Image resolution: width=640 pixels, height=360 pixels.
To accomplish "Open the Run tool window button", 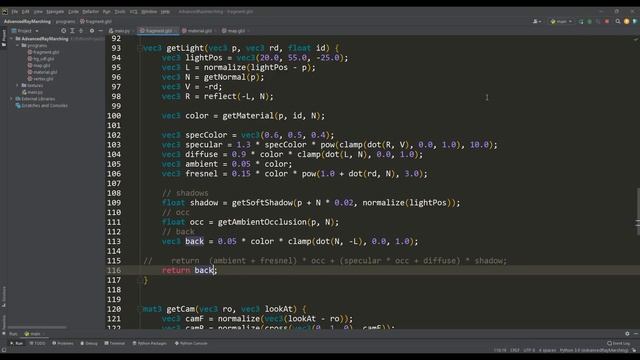I will point(17,344).
